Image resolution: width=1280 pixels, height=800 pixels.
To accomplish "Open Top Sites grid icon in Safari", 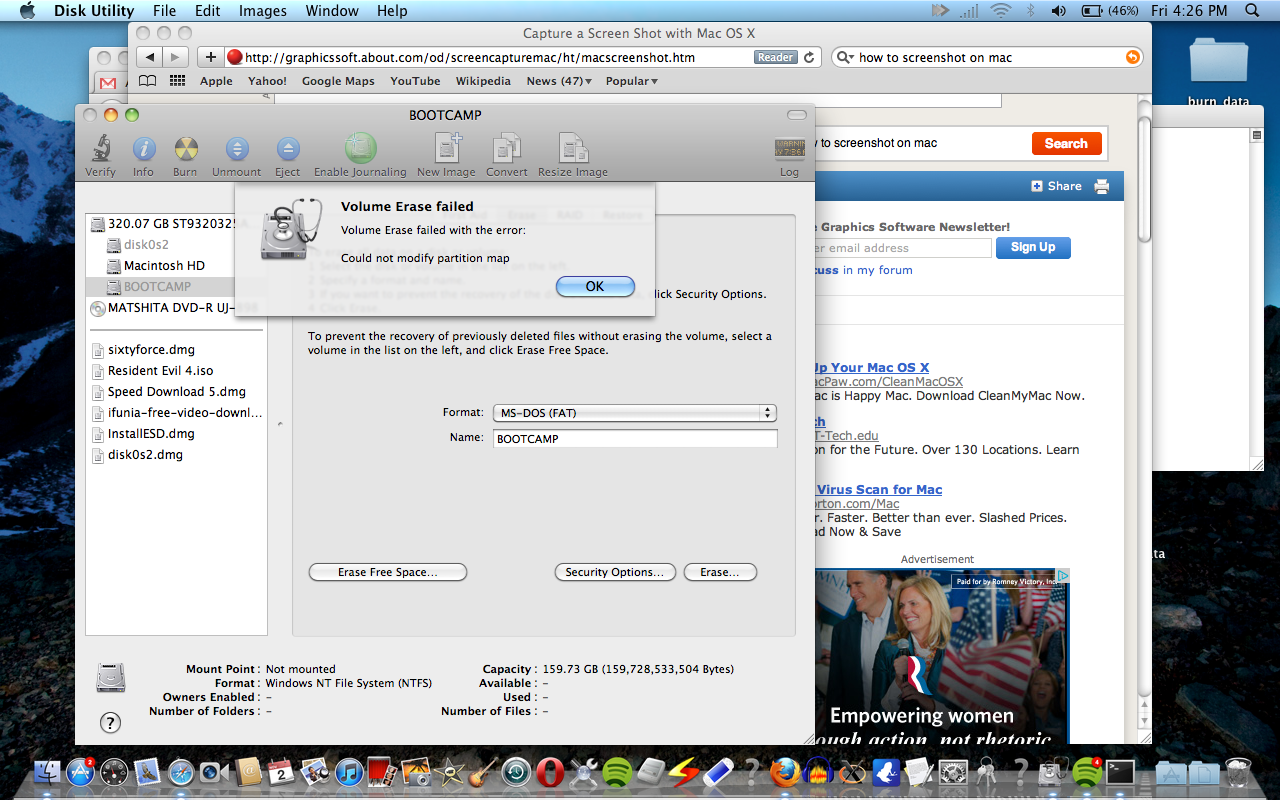I will click(x=177, y=81).
